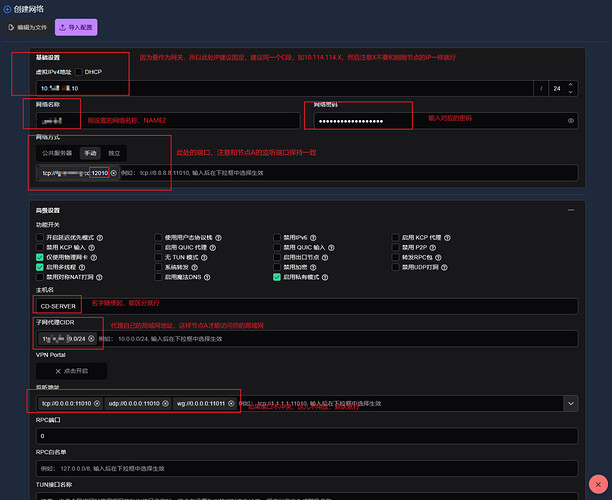Screen dimensions: 612x500
Task: Uncheck 仅使用物理网卡 checkbox
Action: click(40, 257)
